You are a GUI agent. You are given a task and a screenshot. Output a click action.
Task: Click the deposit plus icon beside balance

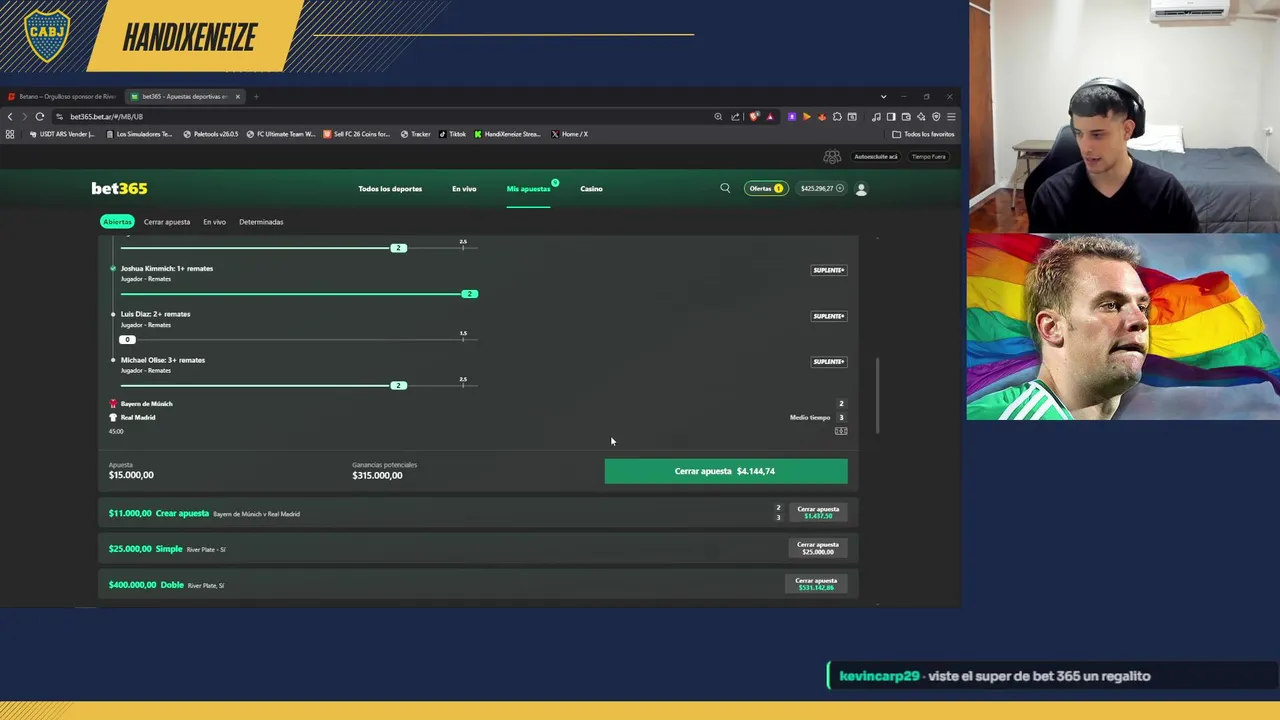840,188
